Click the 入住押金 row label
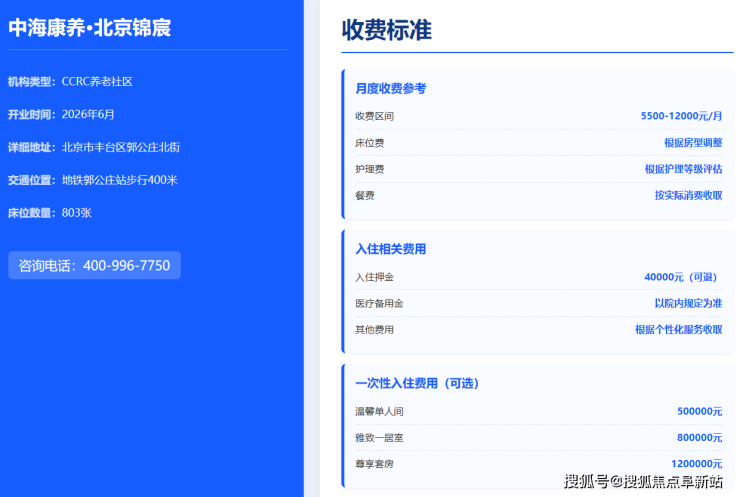Viewport: 740px width, 497px height. click(x=374, y=277)
